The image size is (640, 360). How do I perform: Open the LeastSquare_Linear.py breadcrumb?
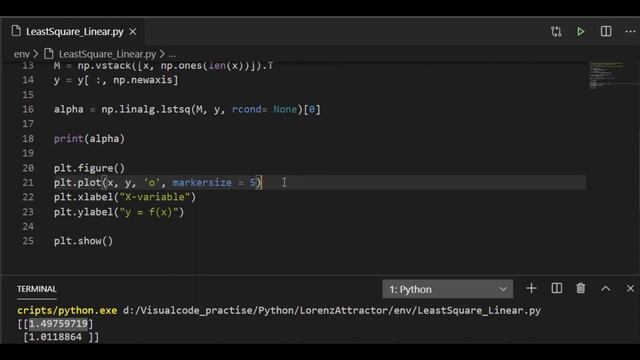(107, 54)
